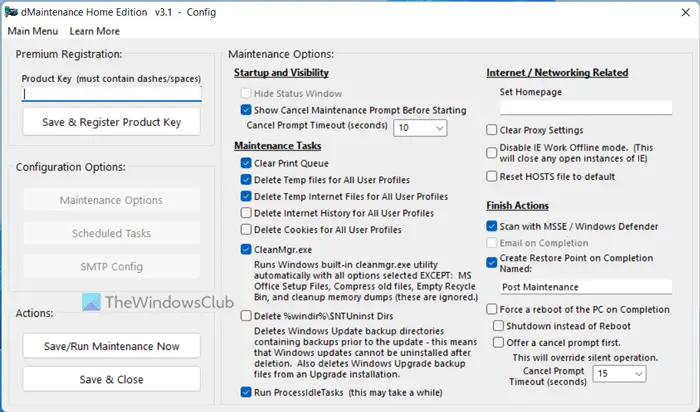Open the Learn More menu
Image resolution: width=700 pixels, height=412 pixels.
tap(95, 31)
